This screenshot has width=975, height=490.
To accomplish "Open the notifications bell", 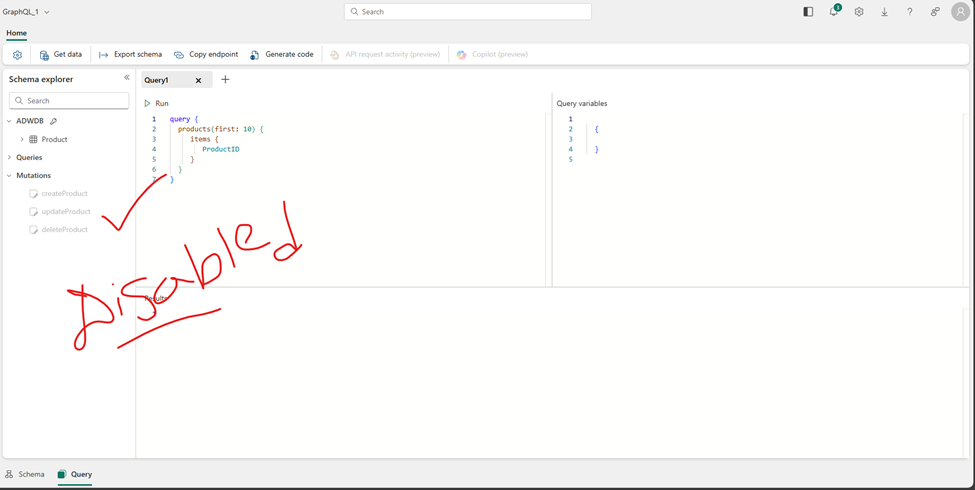I will (x=833, y=12).
